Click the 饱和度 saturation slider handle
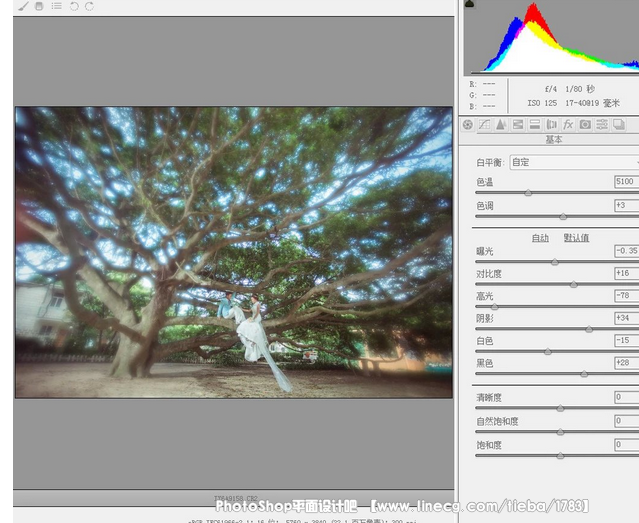 560,456
